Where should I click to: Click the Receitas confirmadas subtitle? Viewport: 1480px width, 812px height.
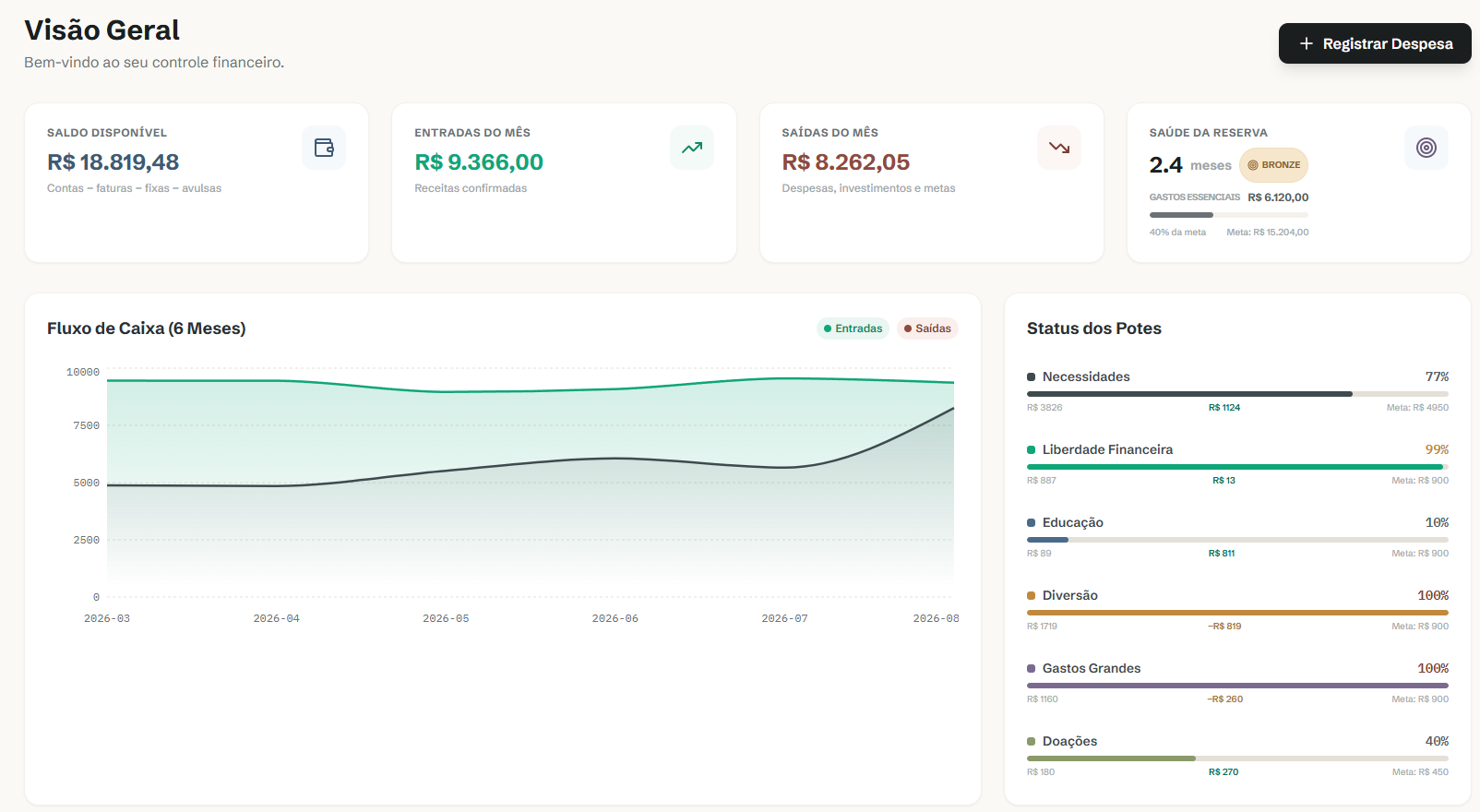coord(471,188)
